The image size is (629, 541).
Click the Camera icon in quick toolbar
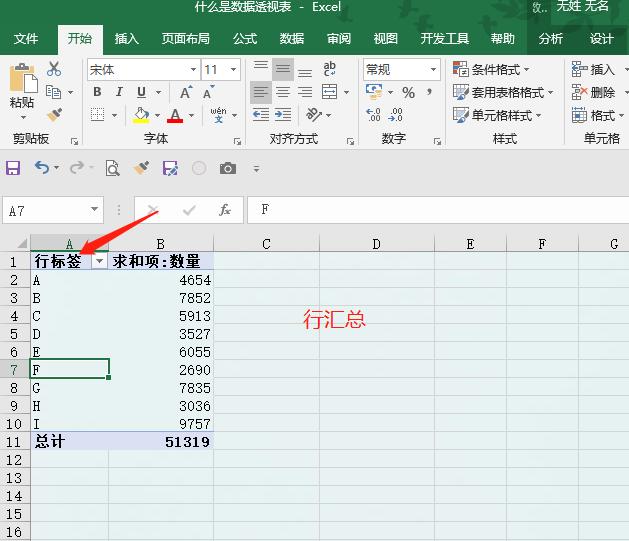pos(227,168)
